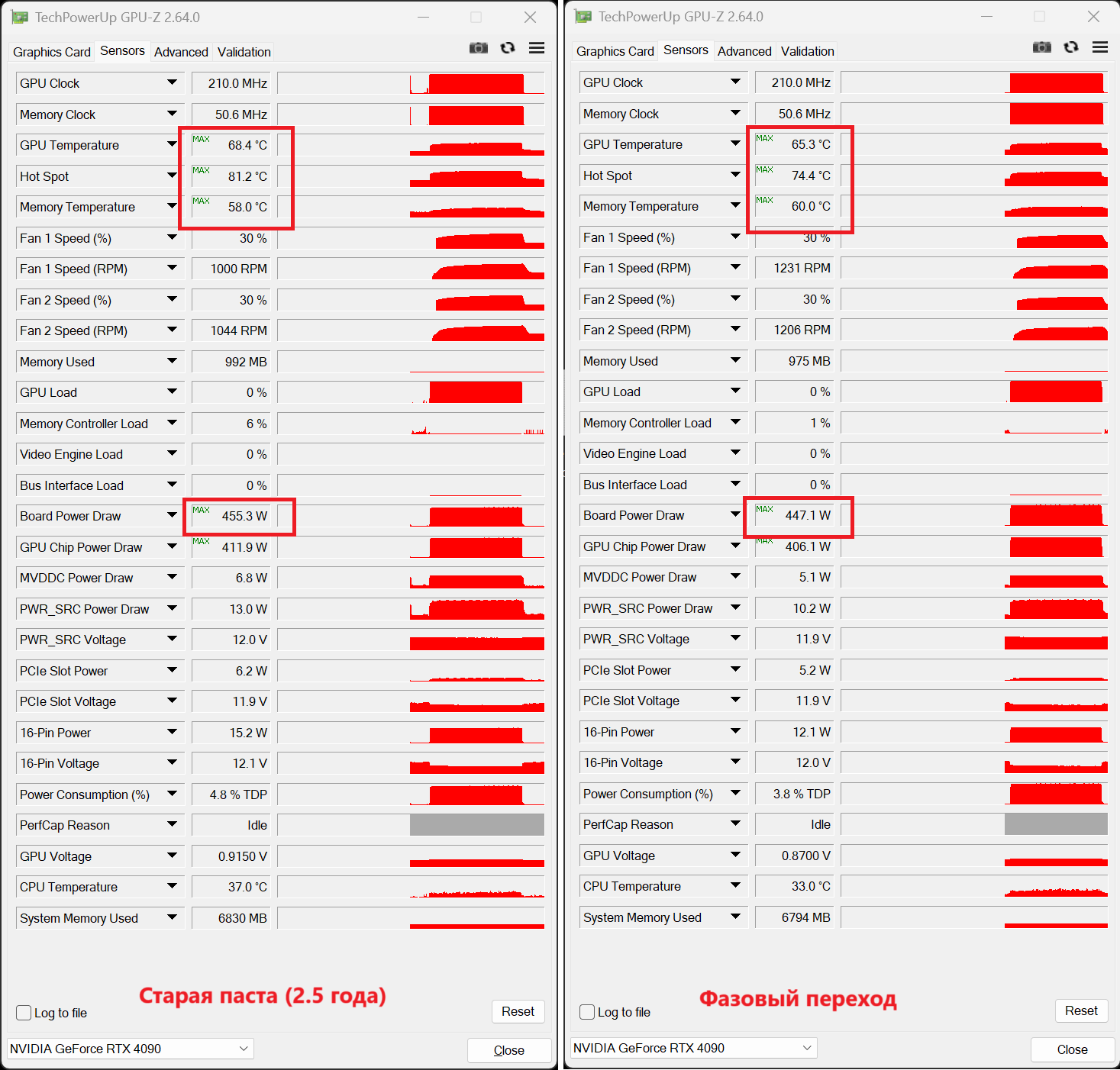
Task: Click Fan 1 Speed (RPM) value 1231 RPM
Action: click(x=794, y=268)
